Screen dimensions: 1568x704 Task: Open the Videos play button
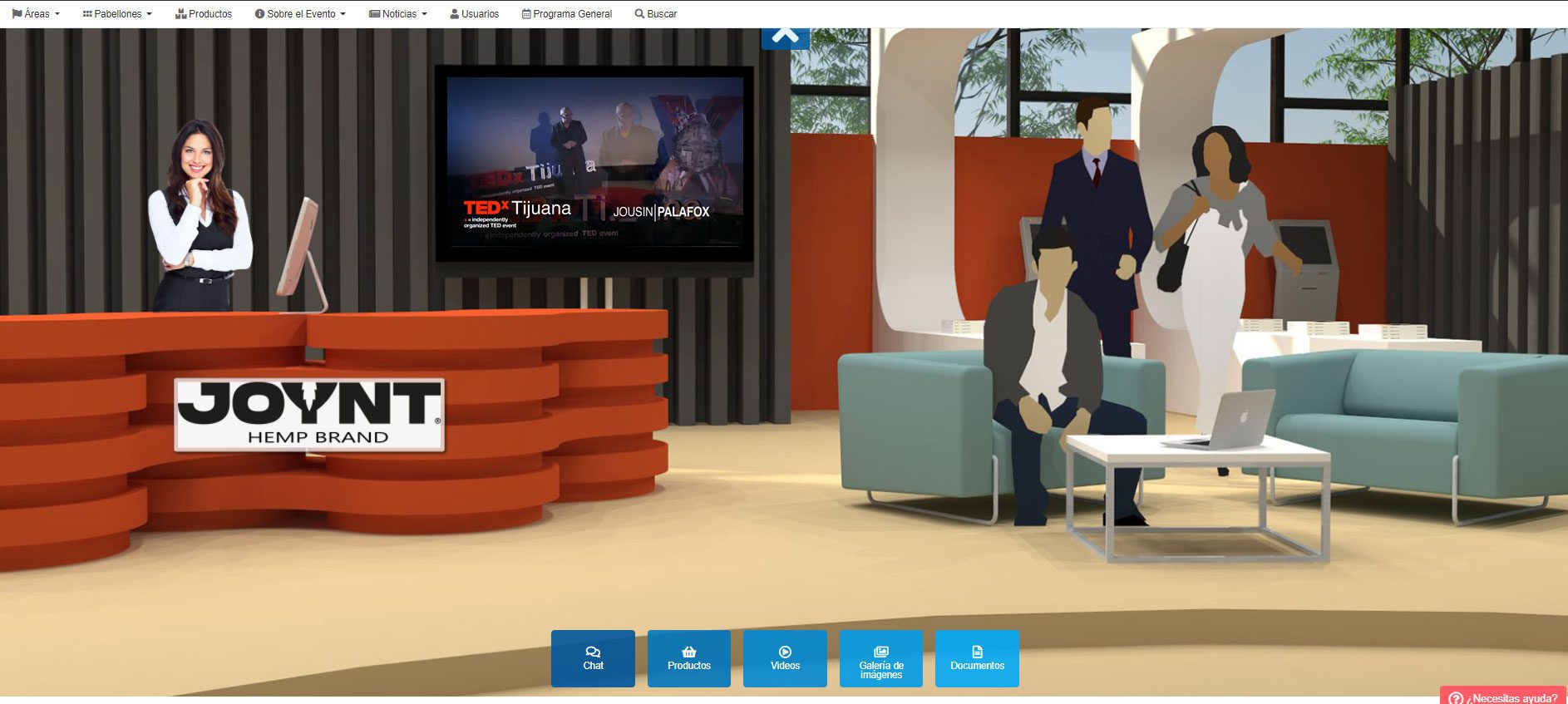[785, 658]
